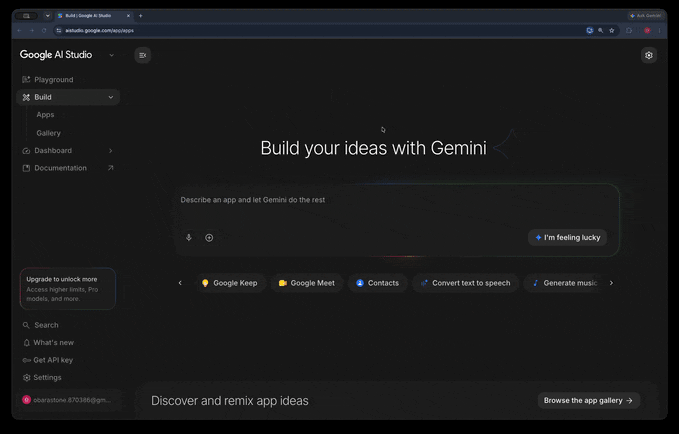
Task: Open the browser extensions puzzle icon
Action: [629, 30]
